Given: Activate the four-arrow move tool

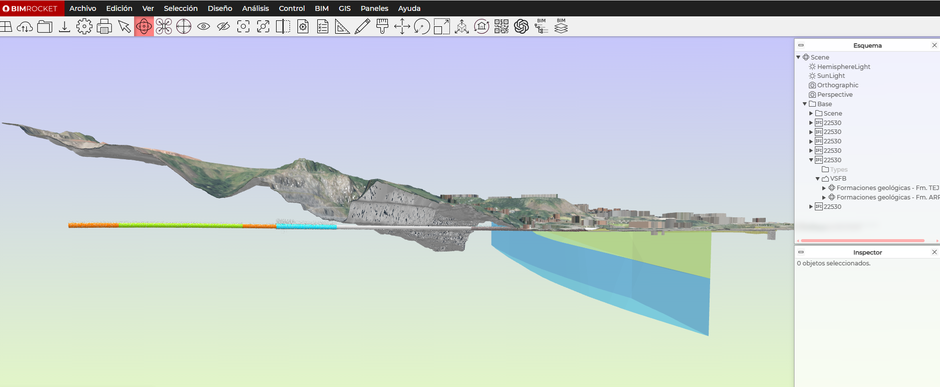Looking at the screenshot, I should click(402, 26).
